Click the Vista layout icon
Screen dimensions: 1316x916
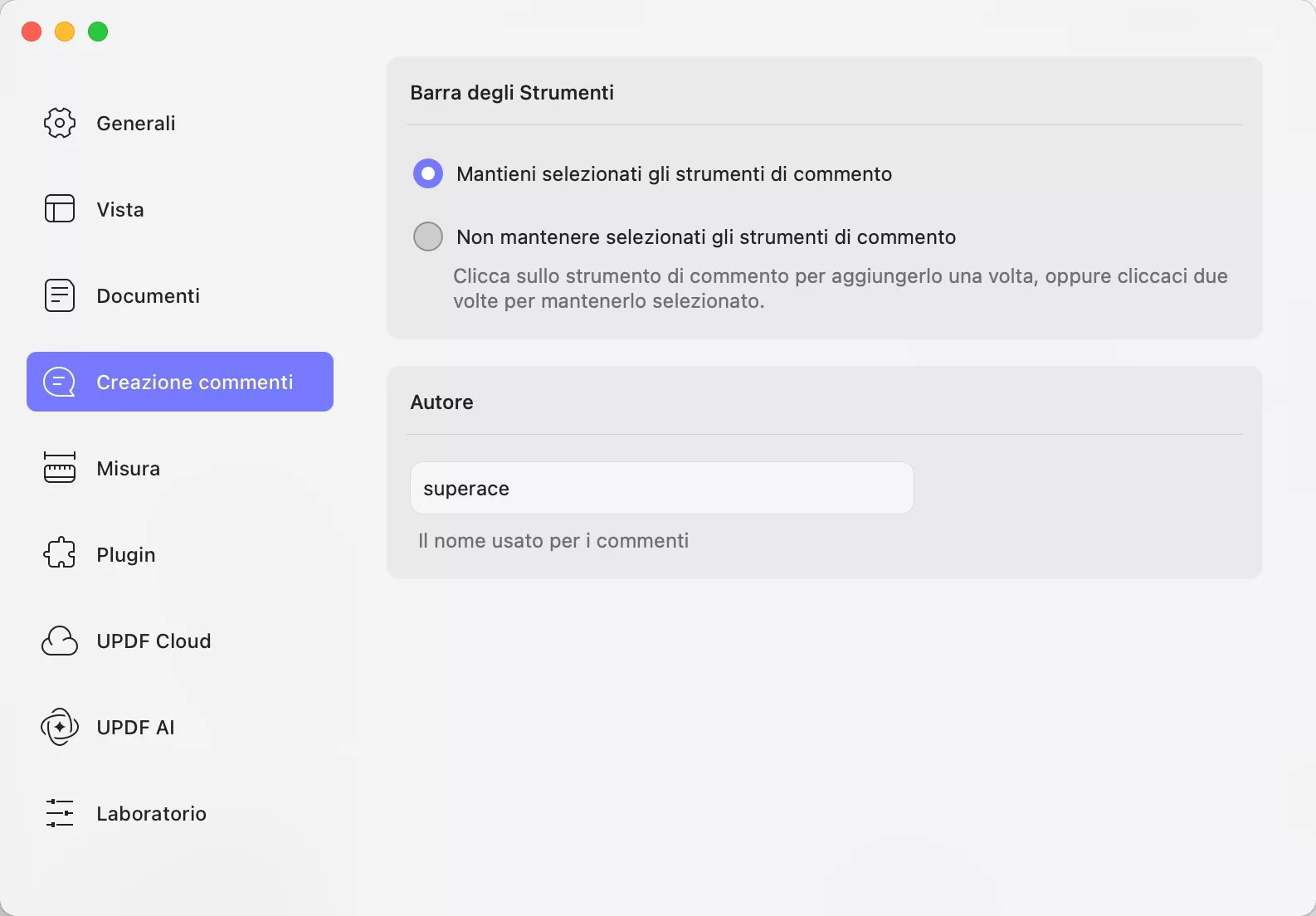(x=58, y=209)
